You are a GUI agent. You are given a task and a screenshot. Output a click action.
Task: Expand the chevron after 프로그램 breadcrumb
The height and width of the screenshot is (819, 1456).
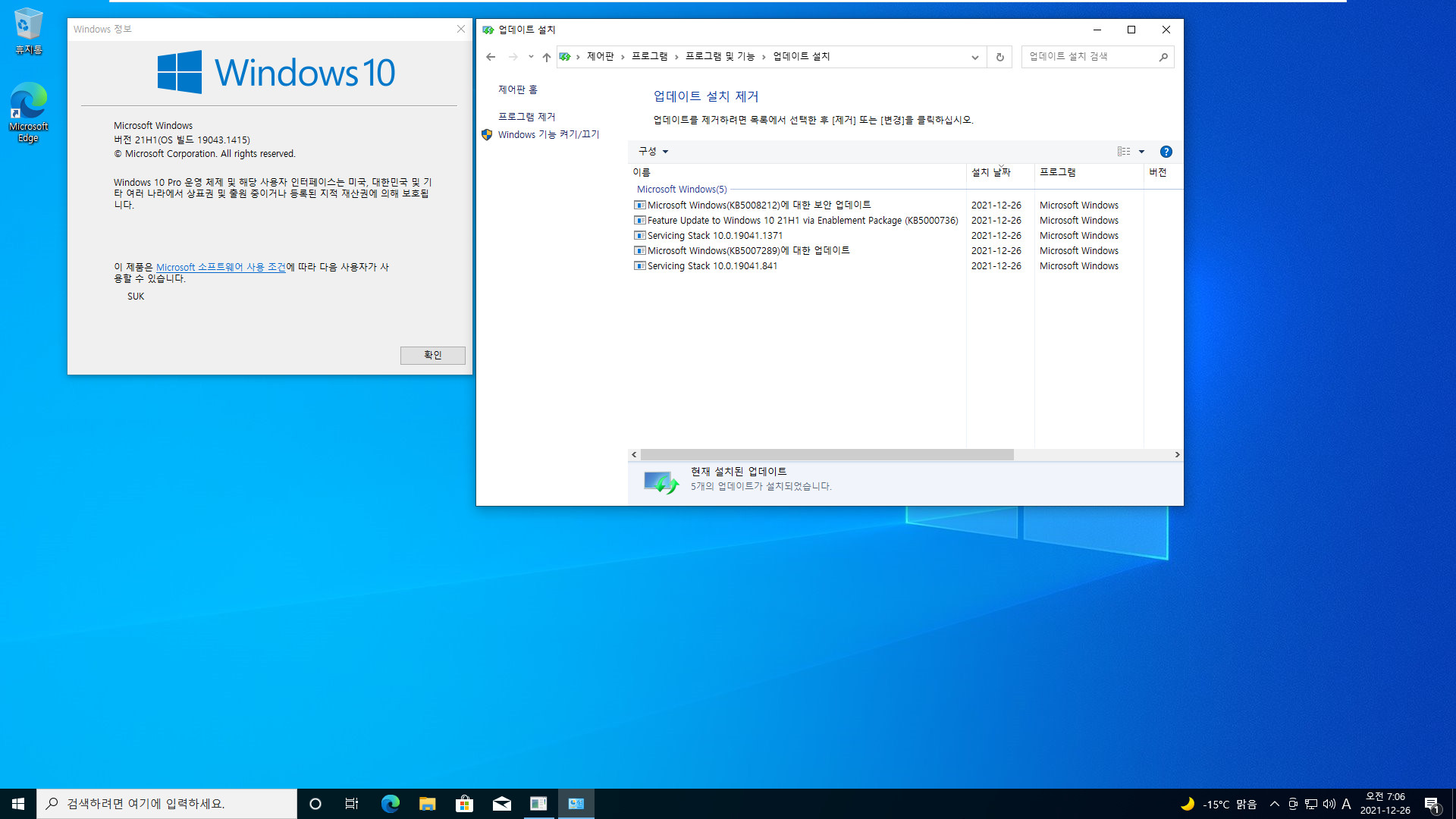pyautogui.click(x=676, y=57)
